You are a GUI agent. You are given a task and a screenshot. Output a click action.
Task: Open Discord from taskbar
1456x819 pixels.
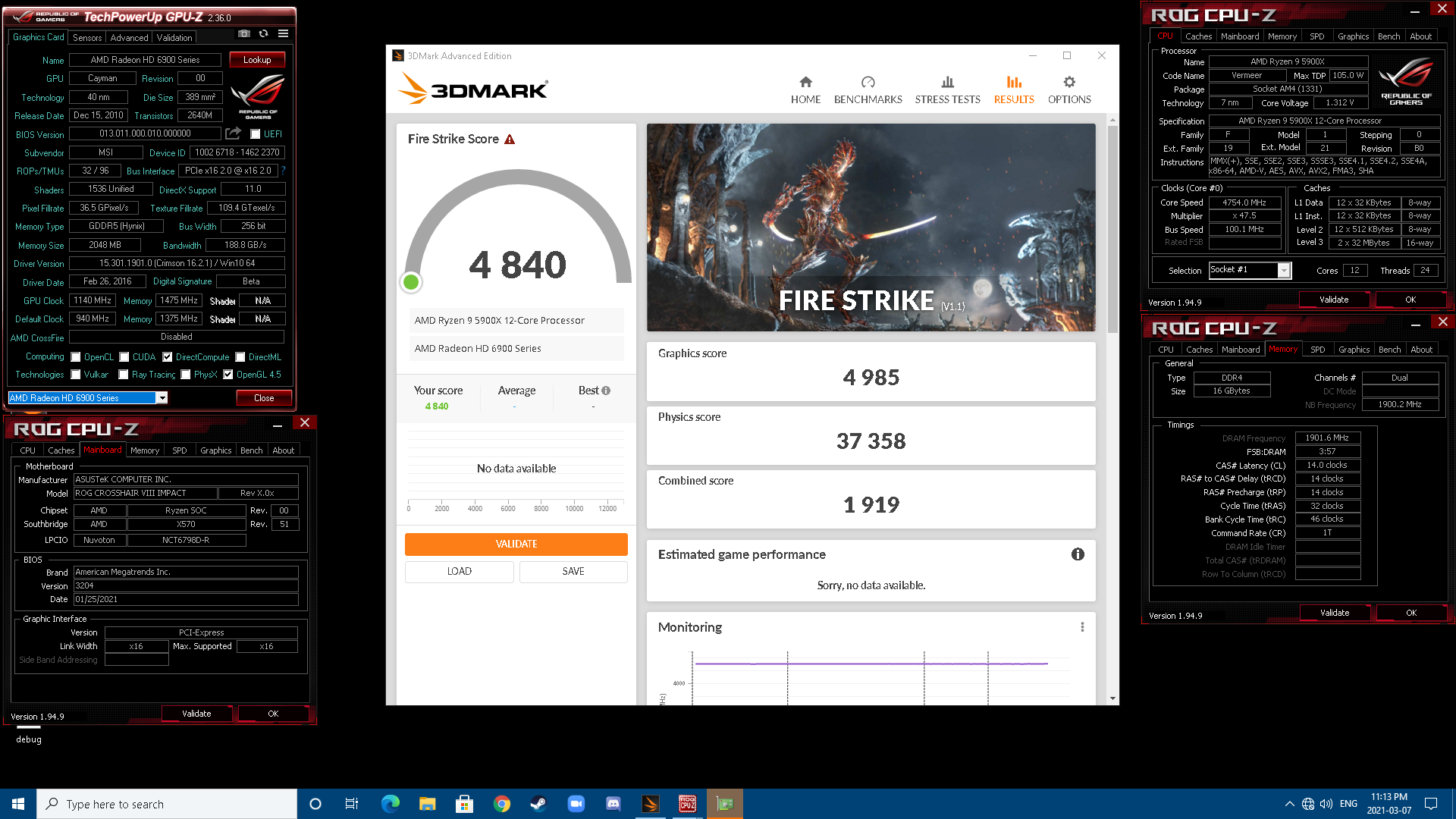(613, 804)
